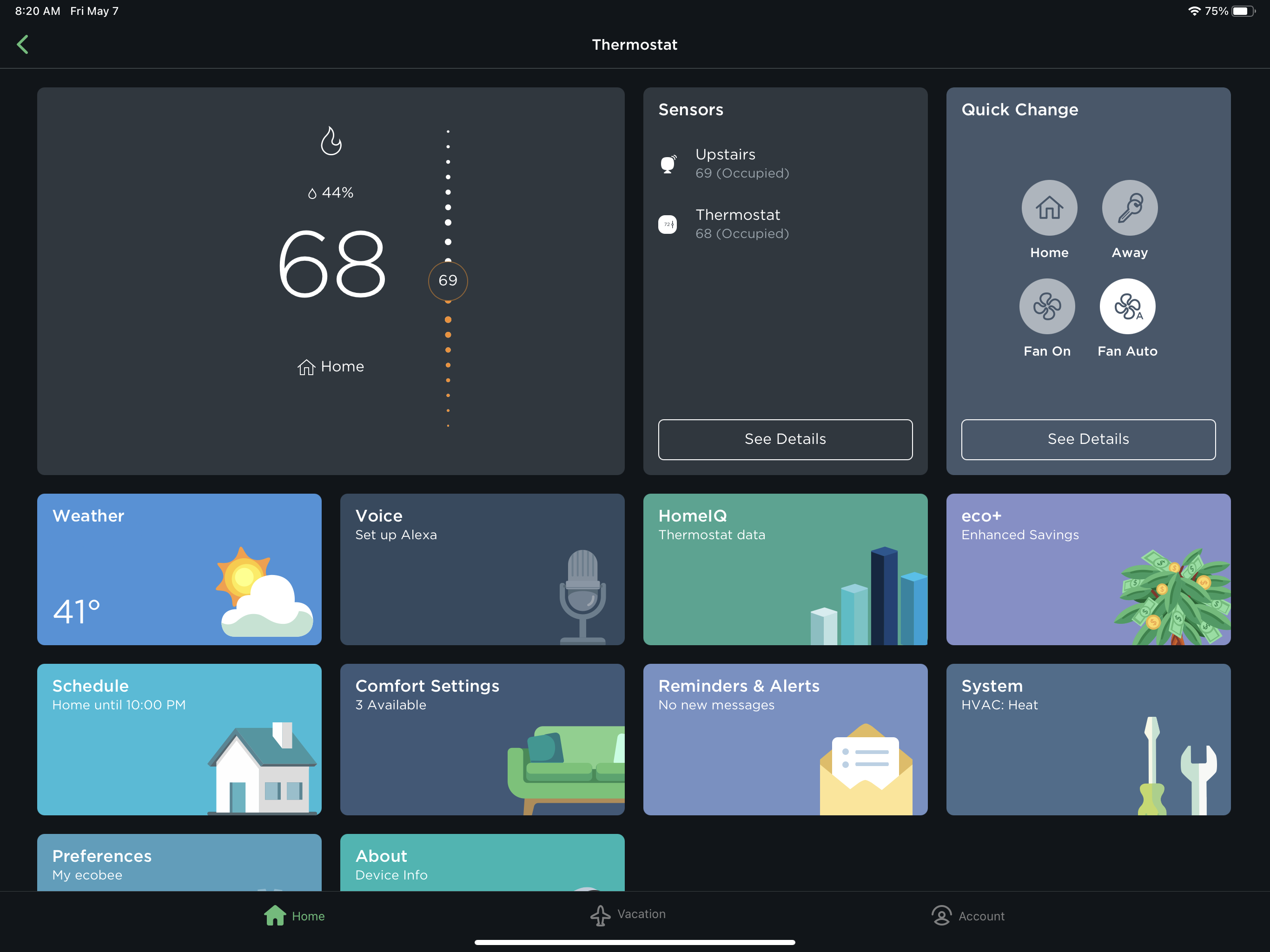Tap the Upstairs sensor icon
The image size is (1270, 952).
(668, 164)
